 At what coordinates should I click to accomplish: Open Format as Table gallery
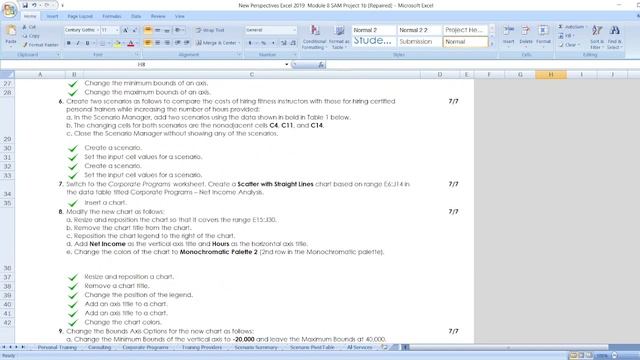coord(339,37)
